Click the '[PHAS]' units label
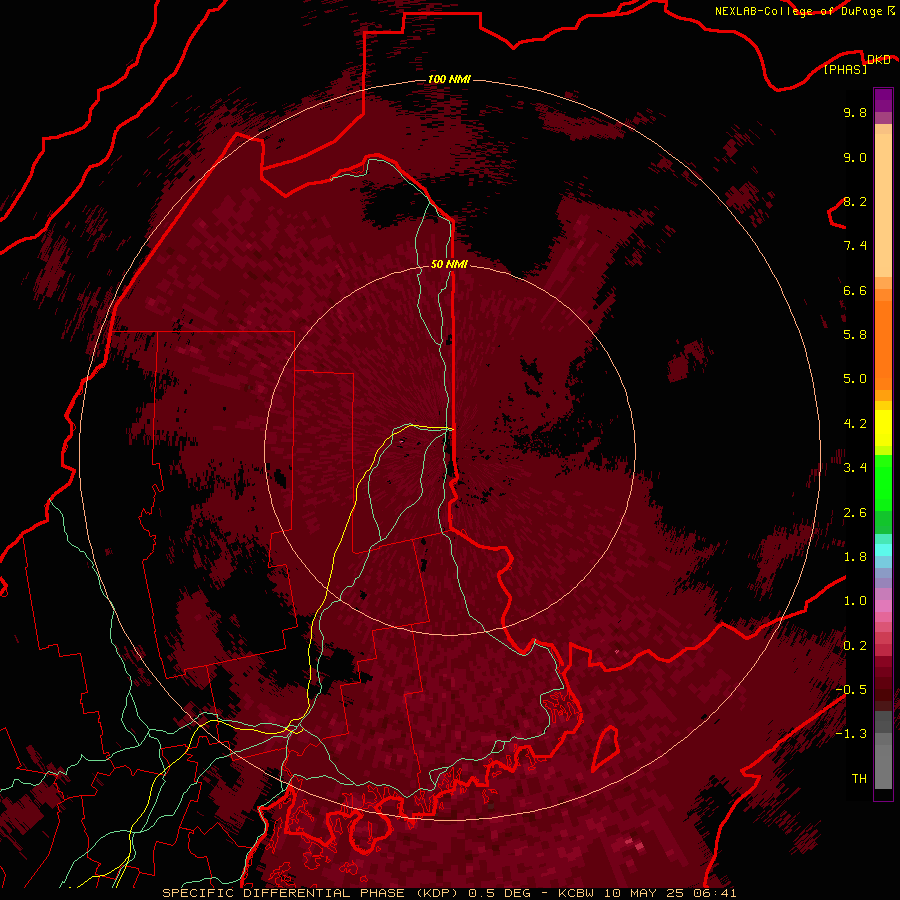 [845, 70]
